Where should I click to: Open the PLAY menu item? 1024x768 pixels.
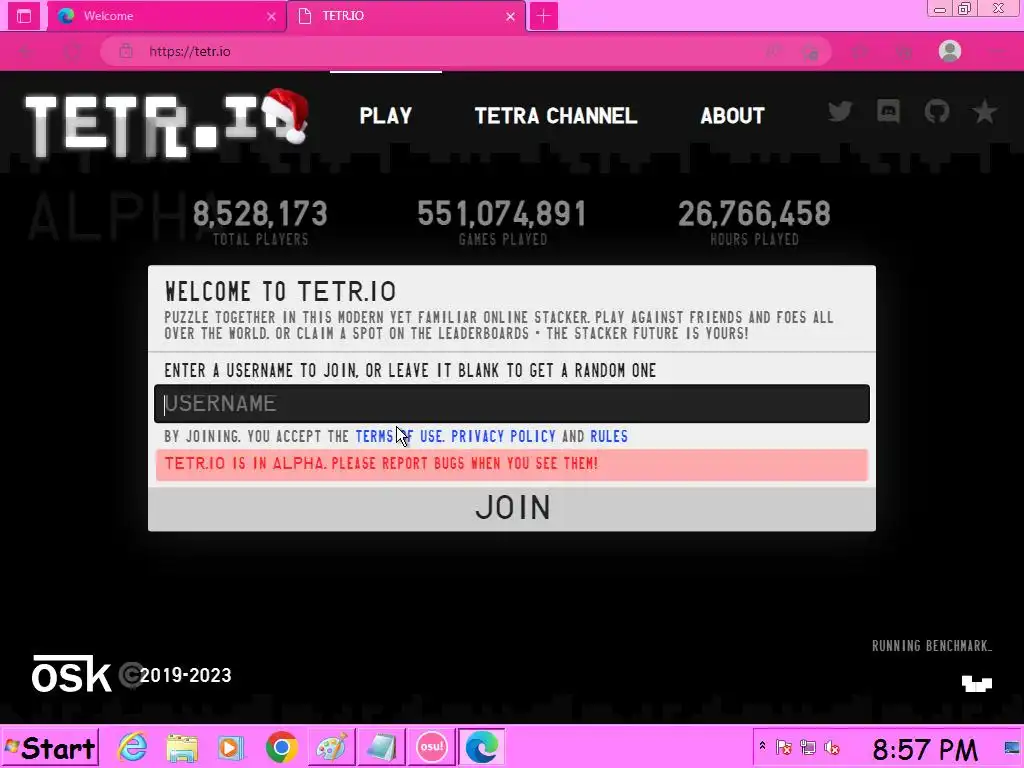pos(385,116)
